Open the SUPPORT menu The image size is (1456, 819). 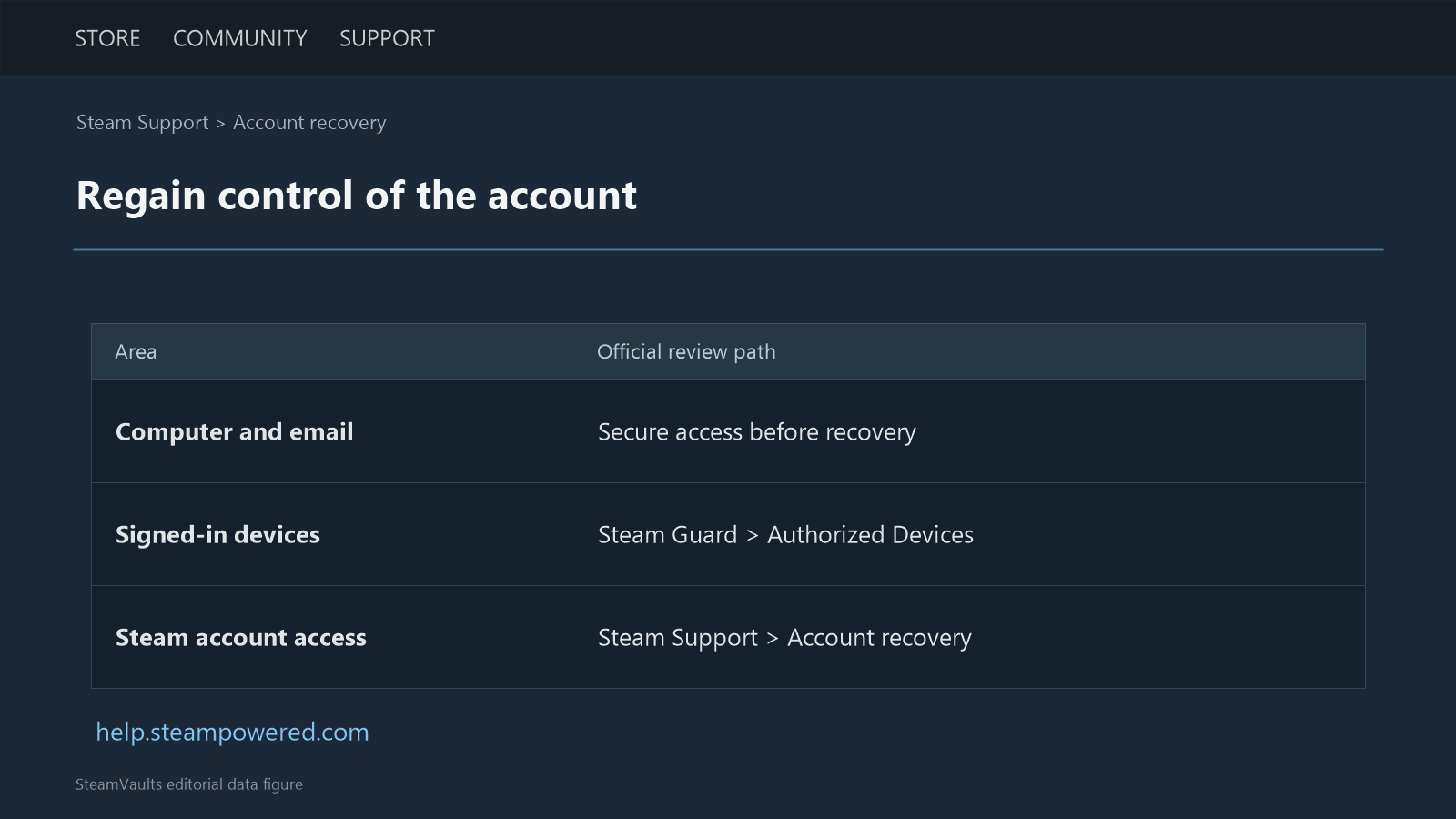point(387,38)
